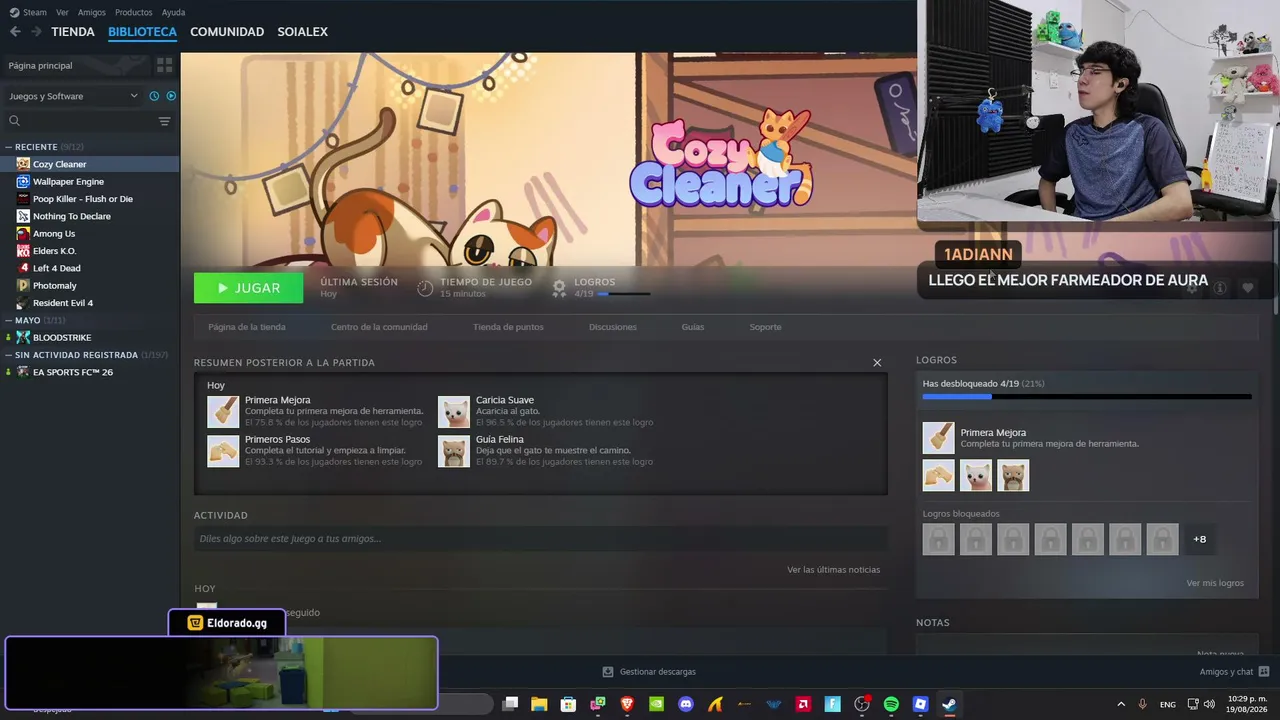
Task: Click the green JUGAR button
Action: [x=249, y=288]
